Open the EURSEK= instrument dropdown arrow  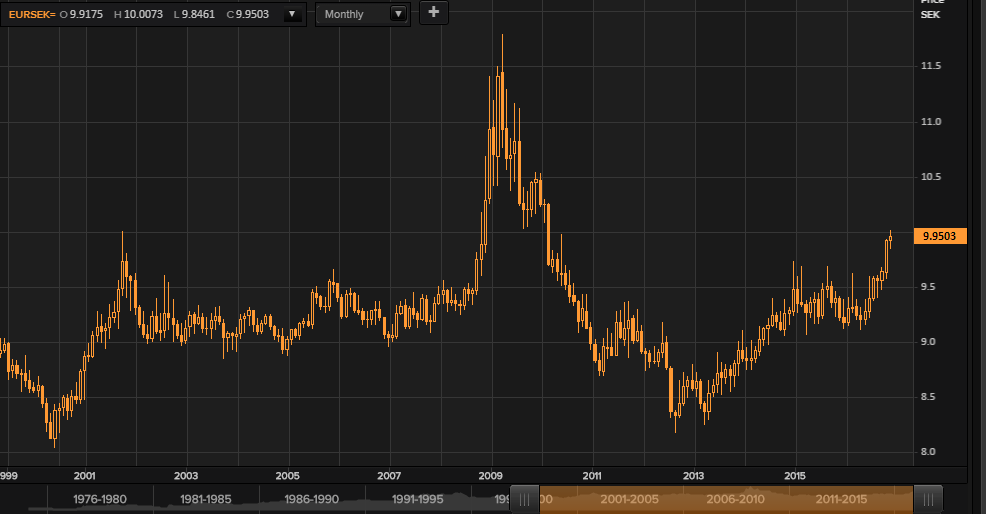pos(292,14)
